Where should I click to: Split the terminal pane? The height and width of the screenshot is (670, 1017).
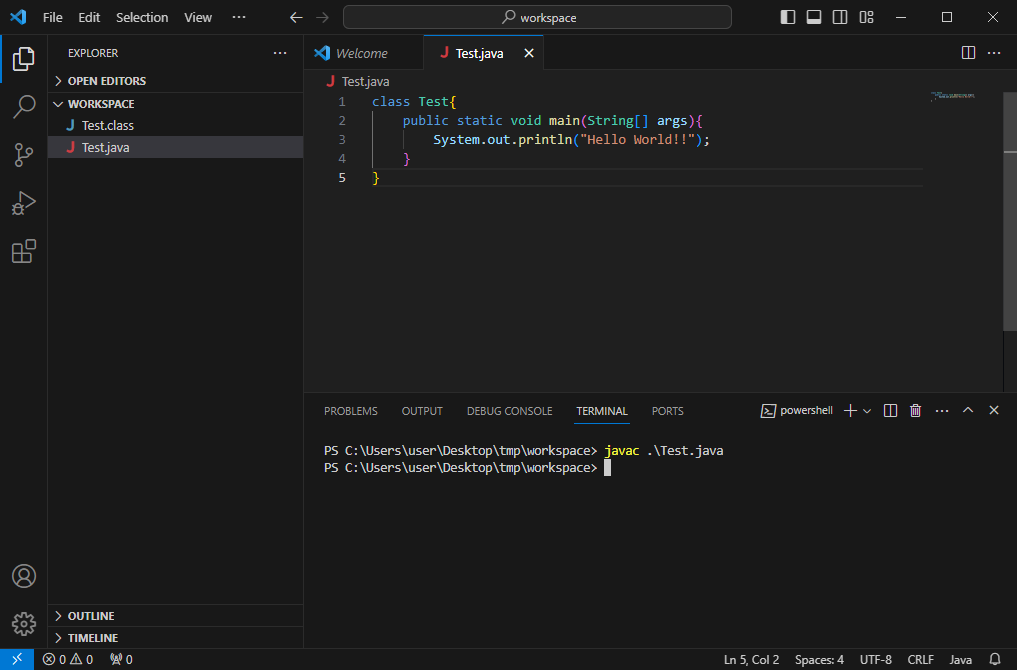point(890,411)
